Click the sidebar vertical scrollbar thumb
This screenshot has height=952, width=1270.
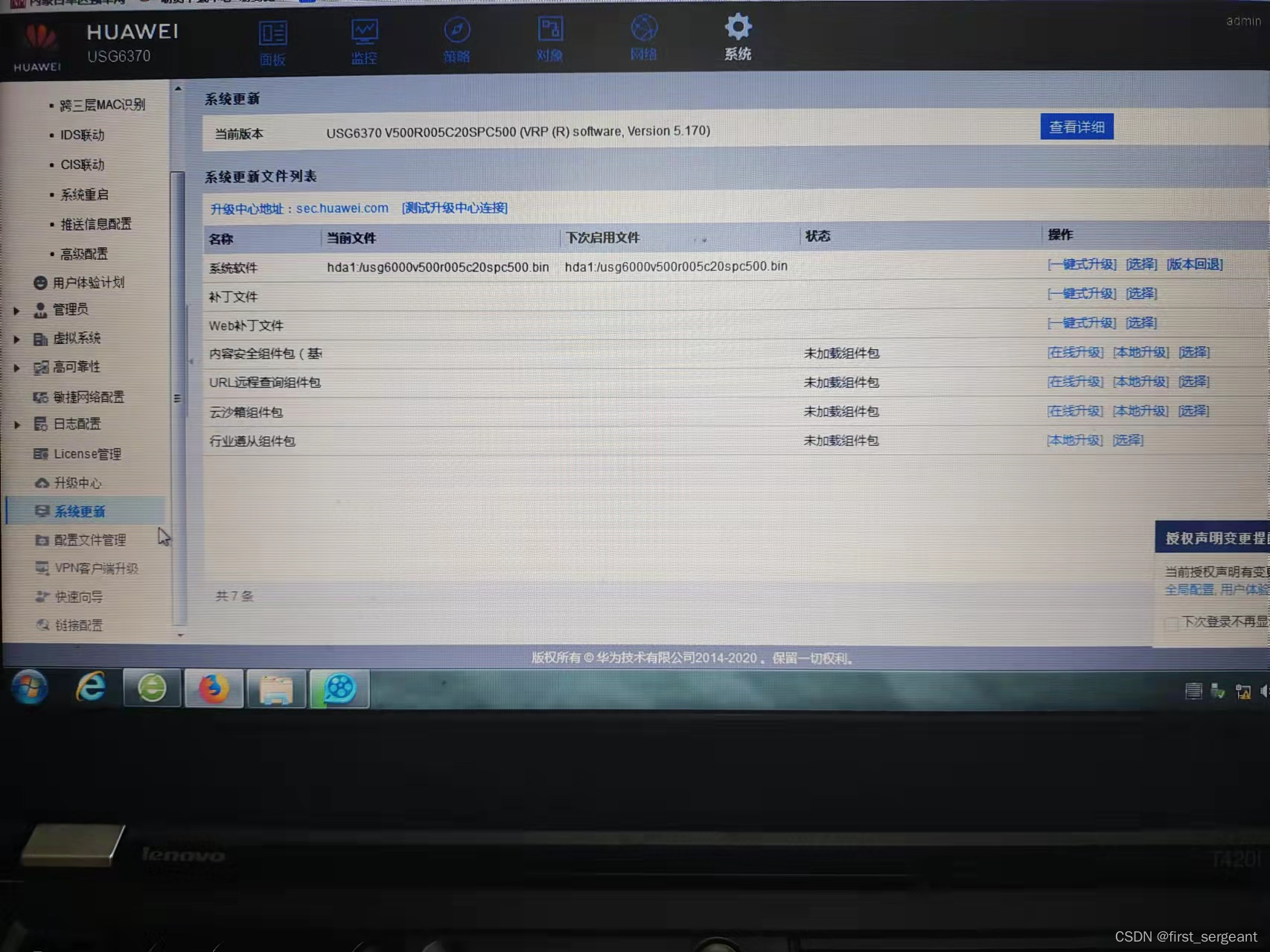click(177, 399)
